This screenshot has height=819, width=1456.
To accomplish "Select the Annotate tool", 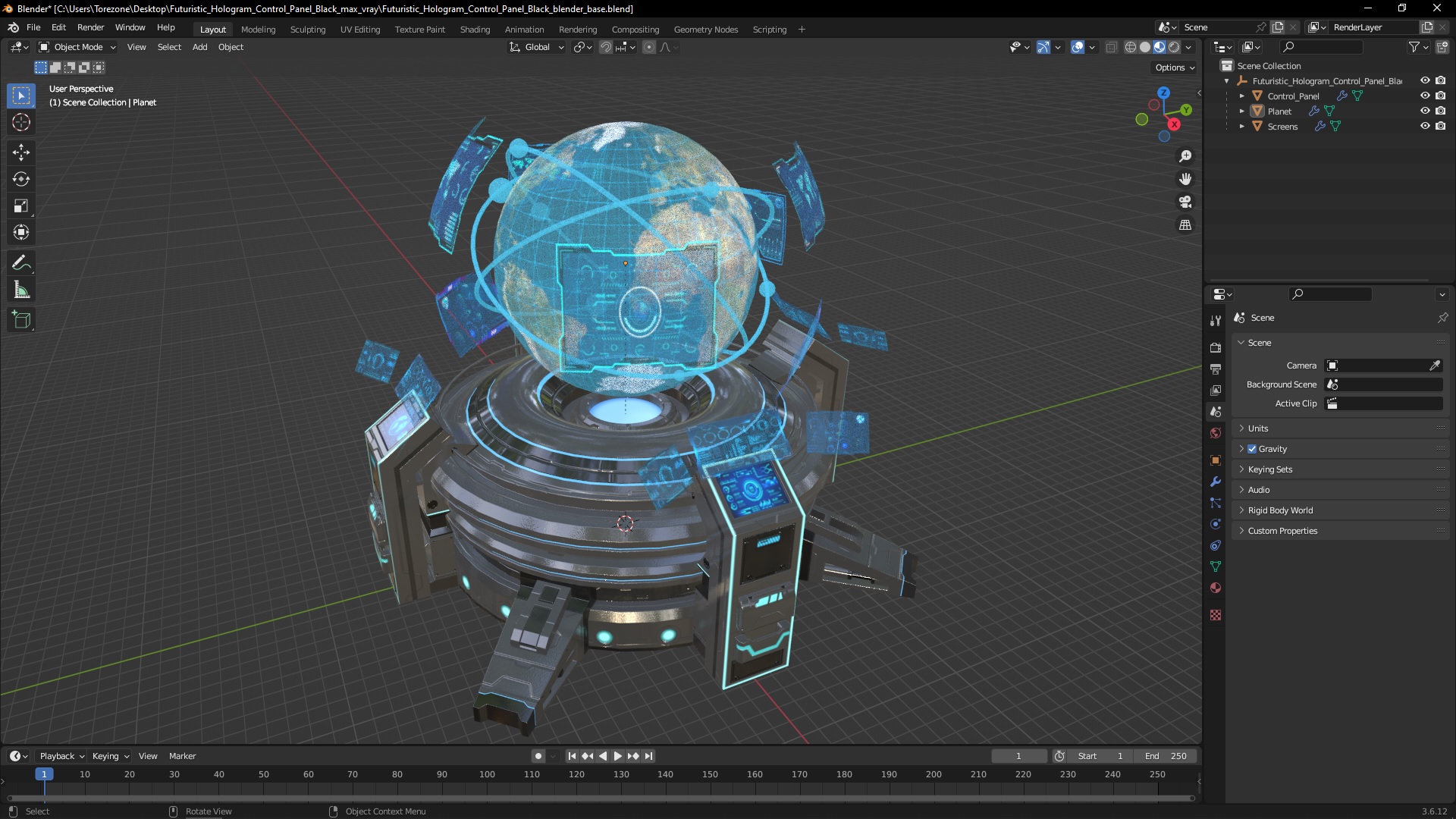I will click(21, 263).
